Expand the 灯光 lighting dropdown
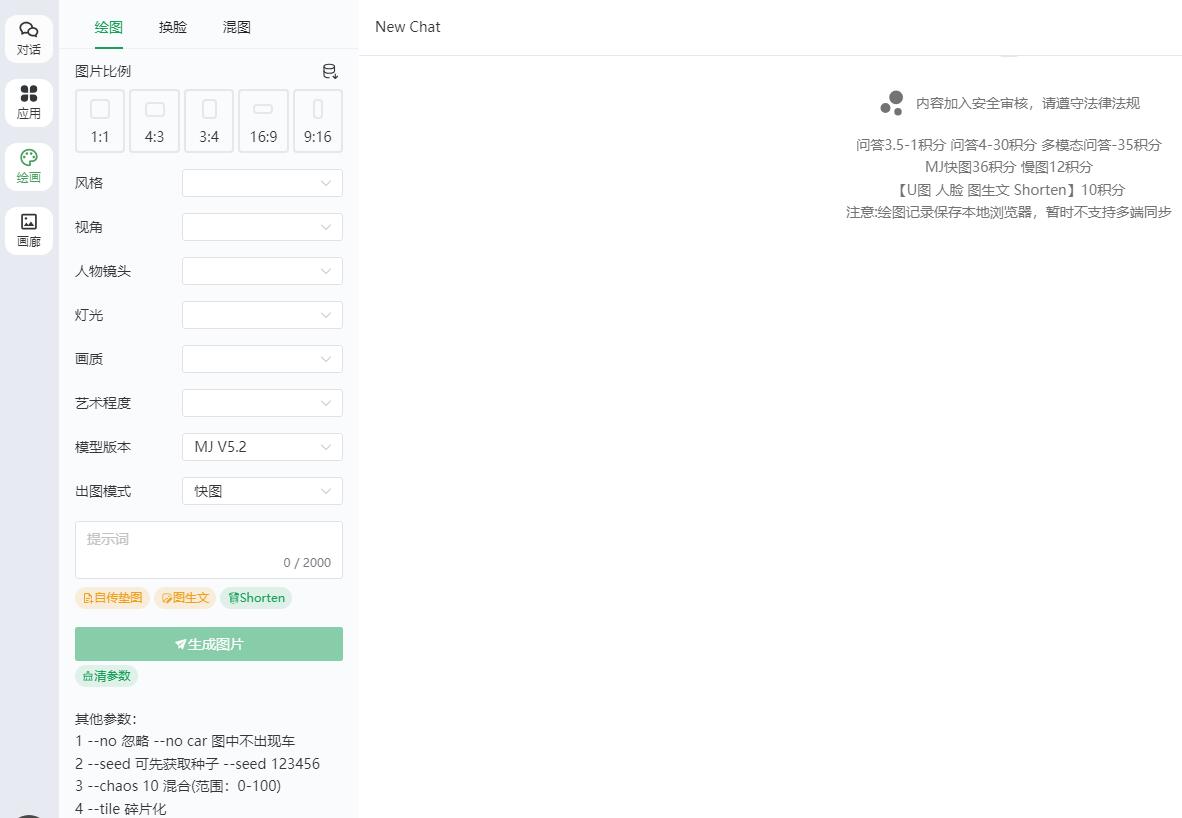The width and height of the screenshot is (1182, 818). click(262, 315)
